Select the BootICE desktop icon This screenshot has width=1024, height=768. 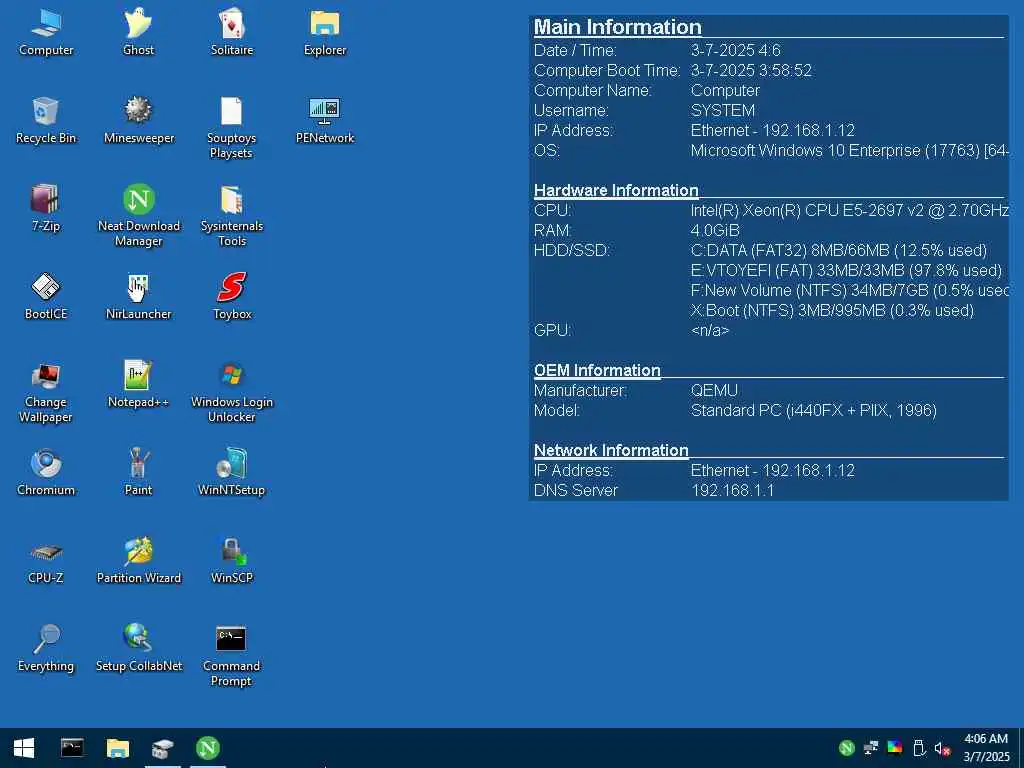[46, 297]
